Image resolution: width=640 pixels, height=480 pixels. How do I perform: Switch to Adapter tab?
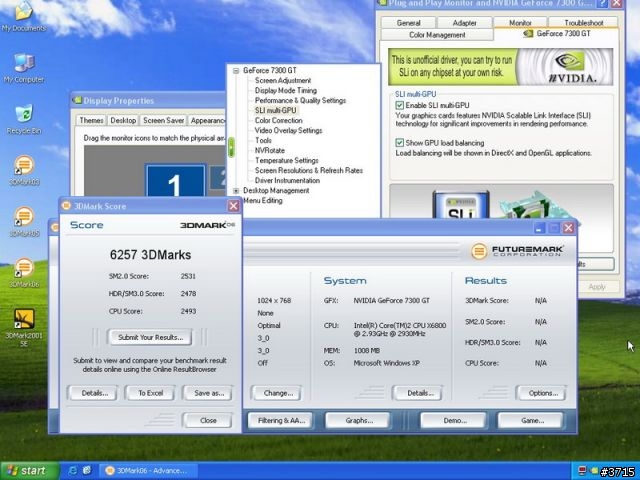click(464, 23)
